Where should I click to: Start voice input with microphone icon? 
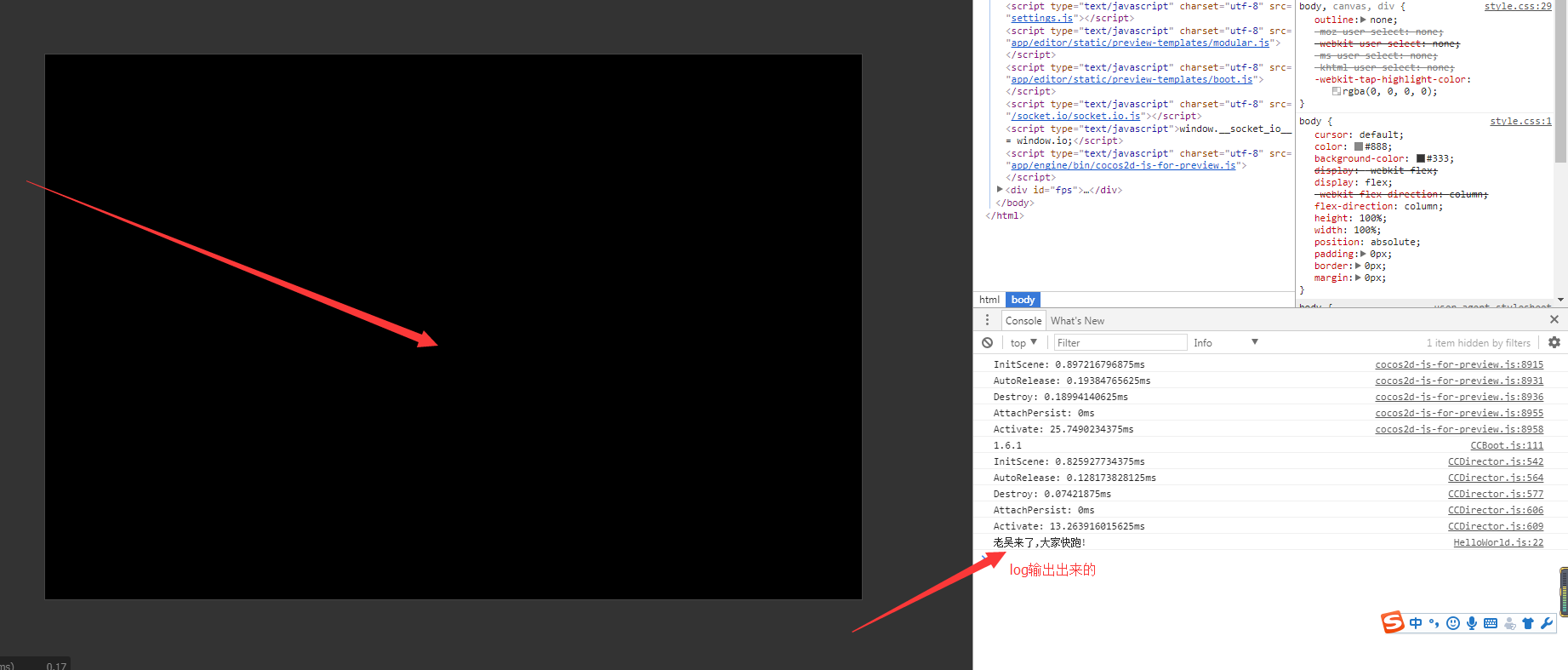pyautogui.click(x=1472, y=623)
